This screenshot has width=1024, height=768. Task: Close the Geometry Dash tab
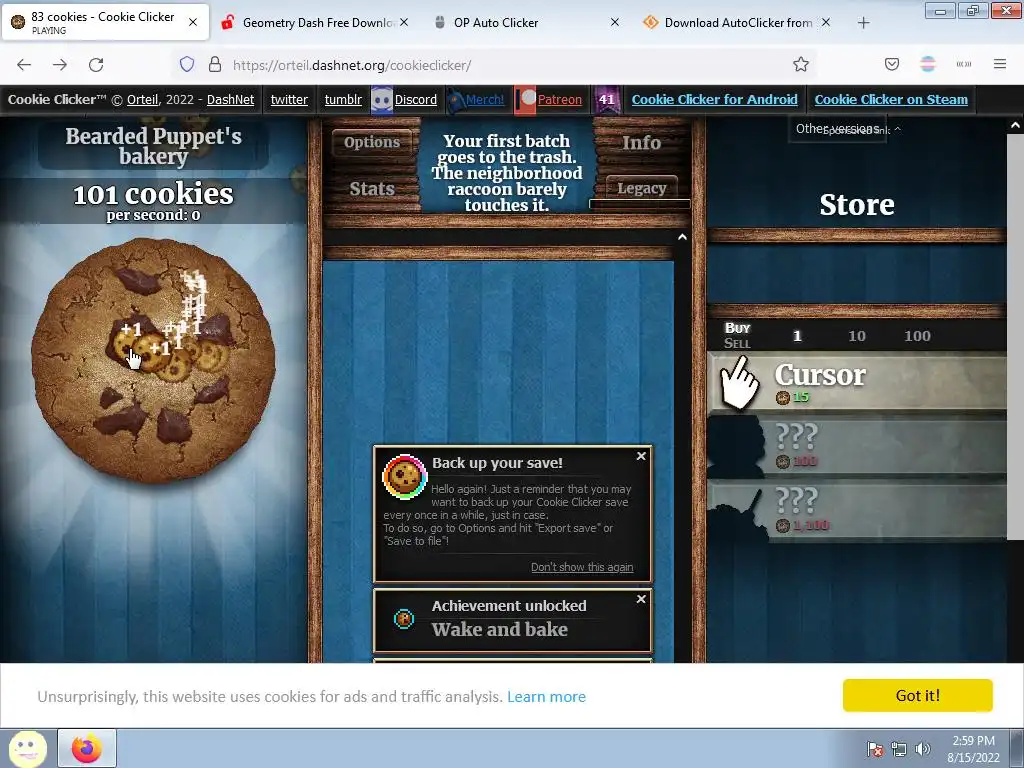(404, 22)
